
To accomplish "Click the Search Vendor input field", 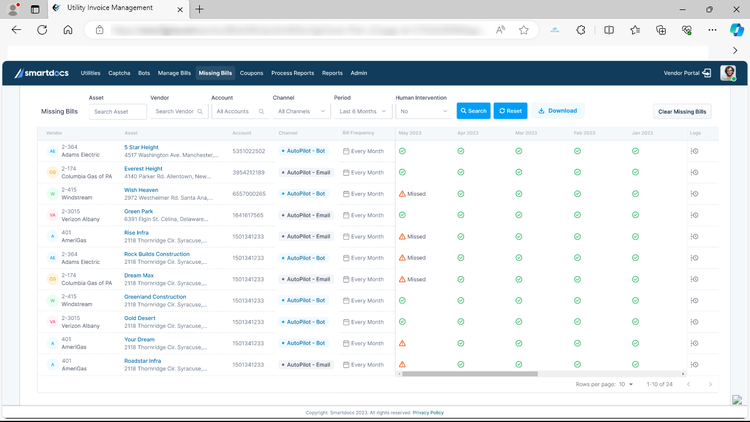I will 179,111.
